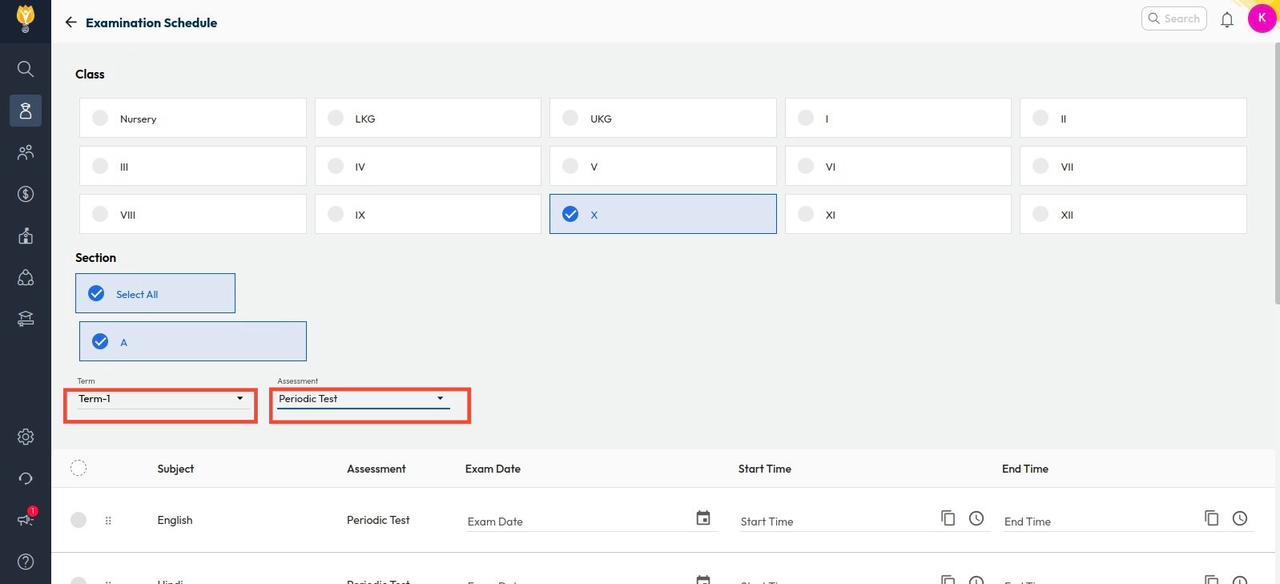
Task: Open the settings gear in sidebar
Action: pyautogui.click(x=26, y=437)
